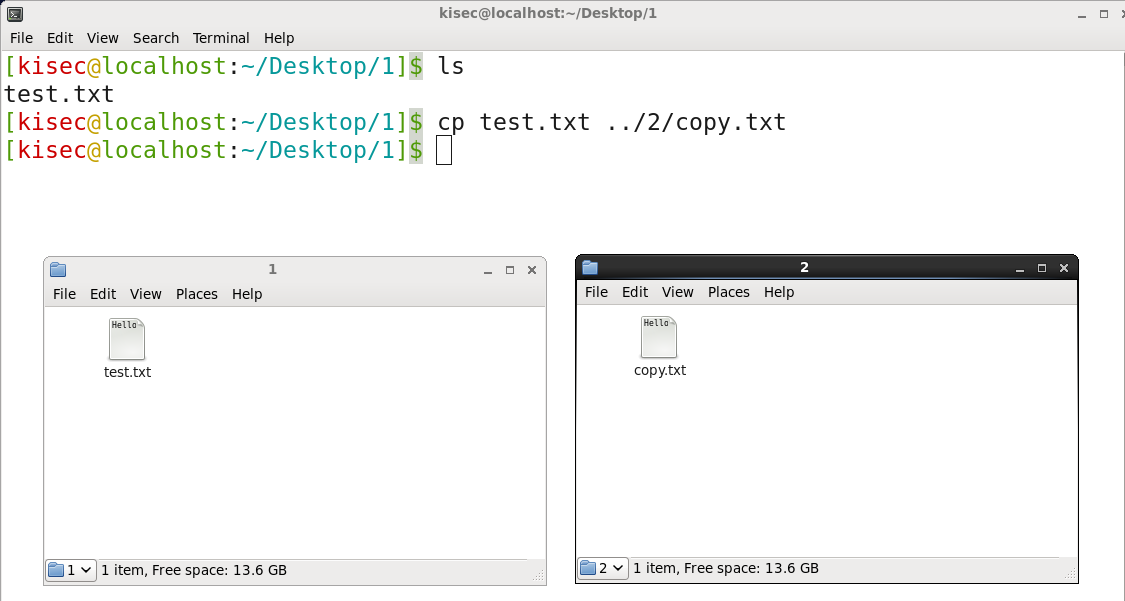Screen dimensions: 1125x601
Task: Click the cp test.txt command text
Action: pos(612,122)
